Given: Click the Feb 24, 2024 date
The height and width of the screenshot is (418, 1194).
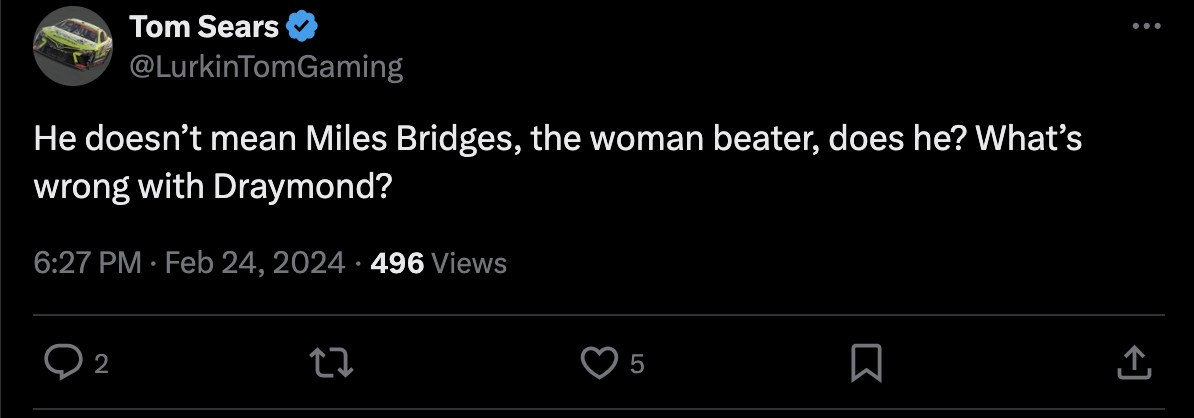Looking at the screenshot, I should pyautogui.click(x=254, y=263).
